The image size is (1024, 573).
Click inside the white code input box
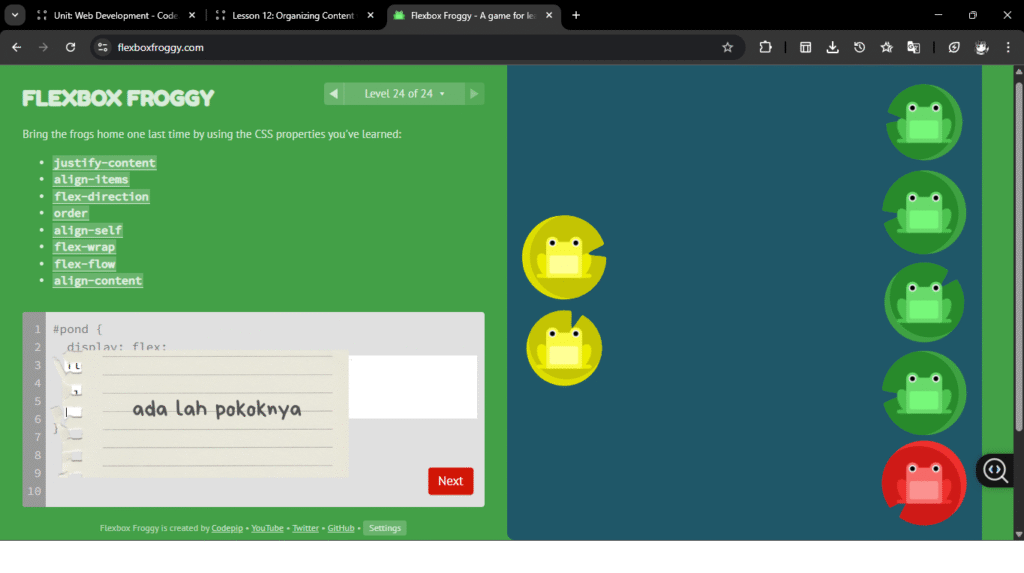(x=412, y=387)
